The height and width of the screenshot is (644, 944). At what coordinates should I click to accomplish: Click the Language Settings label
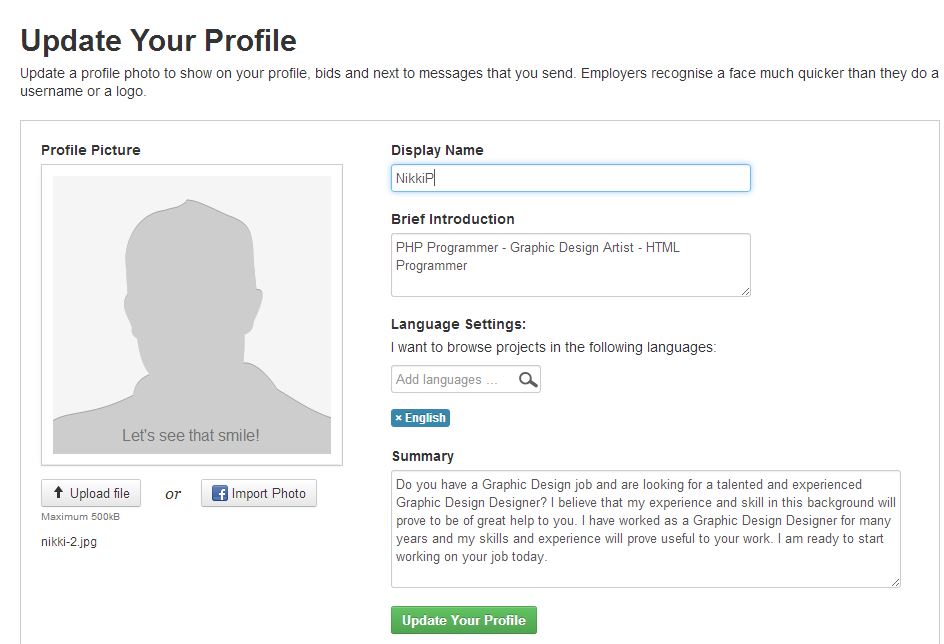pos(458,324)
